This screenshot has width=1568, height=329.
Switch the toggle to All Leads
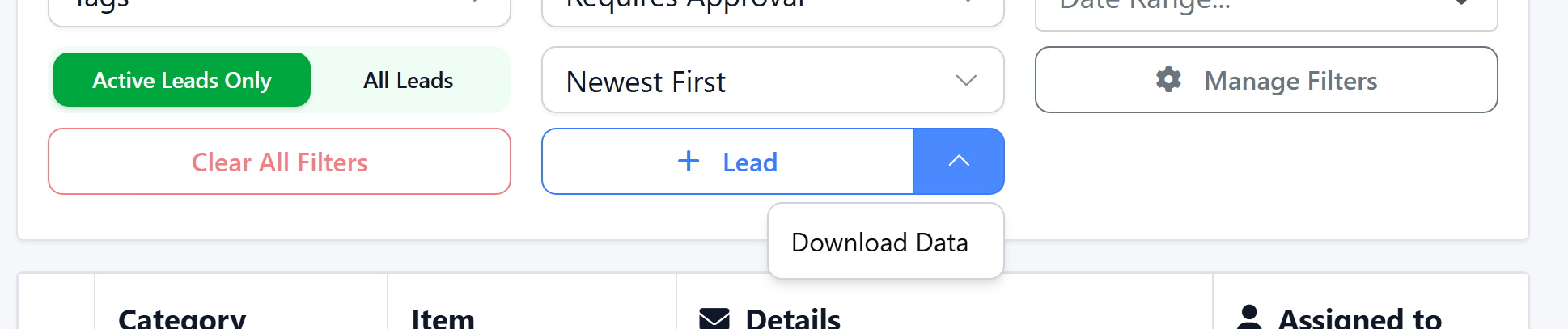click(408, 80)
